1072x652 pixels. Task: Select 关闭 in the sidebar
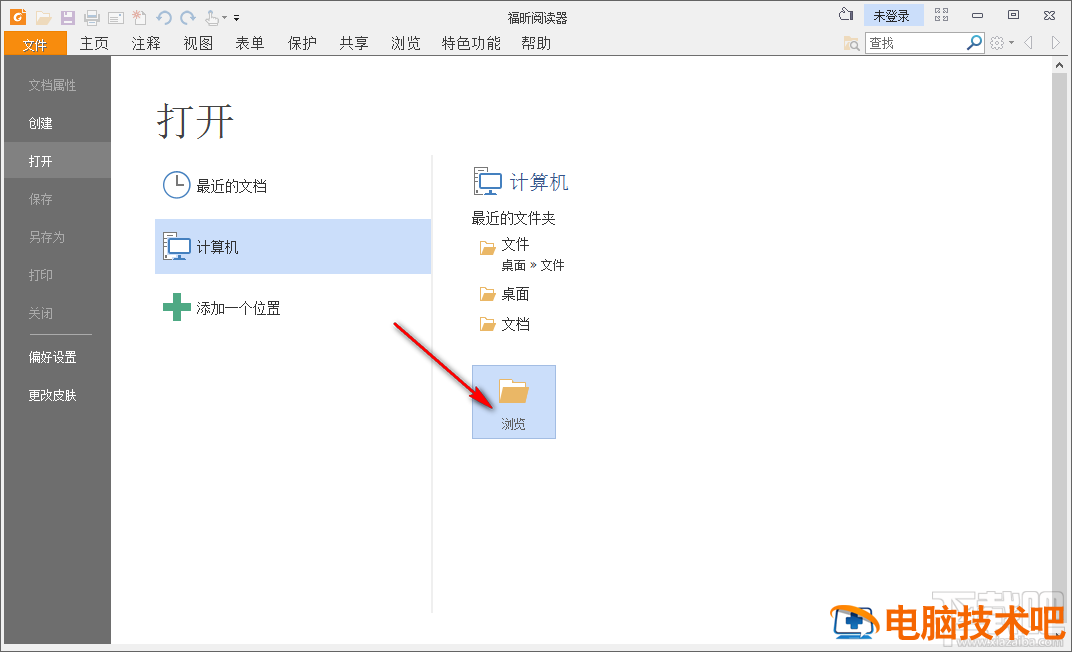coord(57,313)
